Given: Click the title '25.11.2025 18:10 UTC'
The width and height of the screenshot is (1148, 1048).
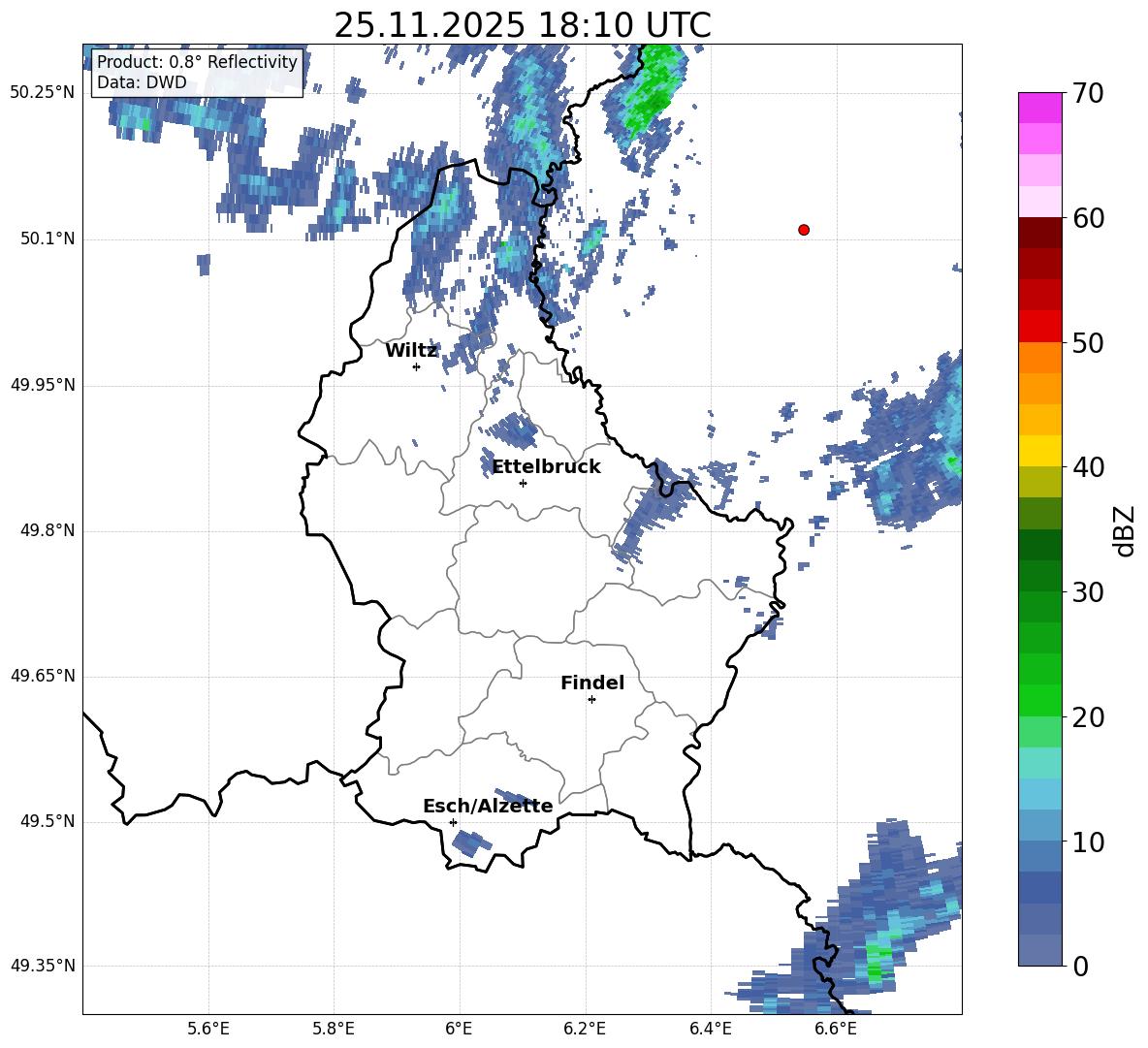Looking at the screenshot, I should coord(522,25).
